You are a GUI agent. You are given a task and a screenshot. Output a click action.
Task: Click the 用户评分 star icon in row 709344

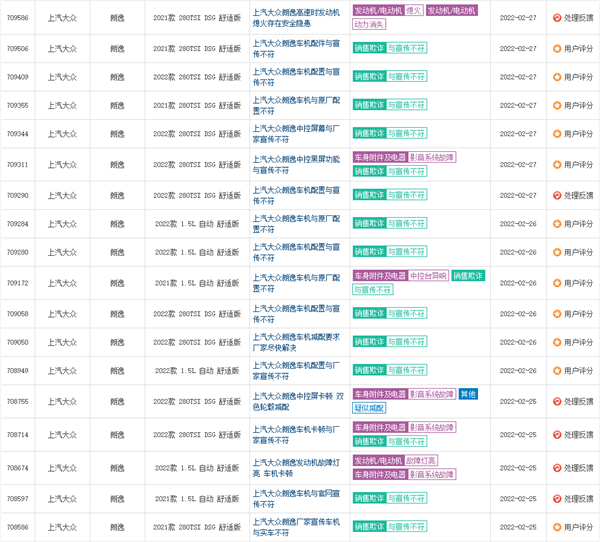(557, 134)
